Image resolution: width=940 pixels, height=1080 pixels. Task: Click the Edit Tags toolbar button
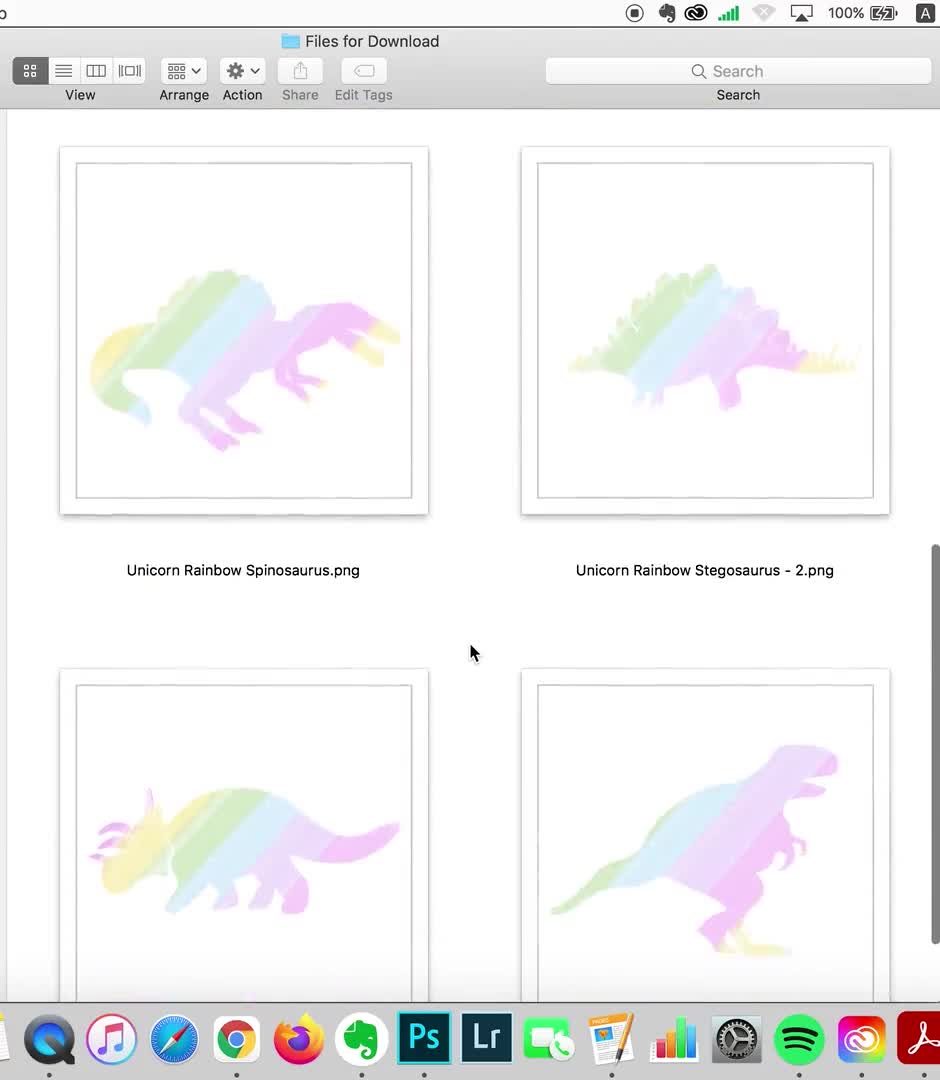coord(363,70)
